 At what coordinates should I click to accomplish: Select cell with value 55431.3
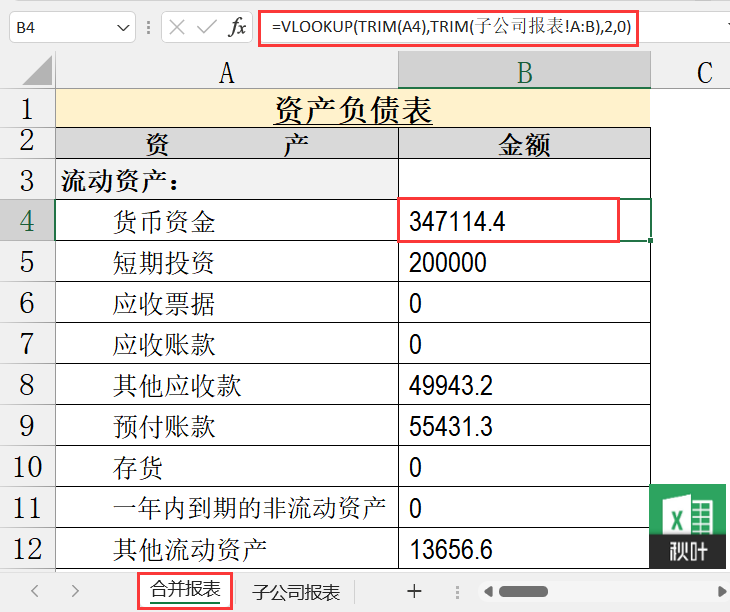coord(524,425)
